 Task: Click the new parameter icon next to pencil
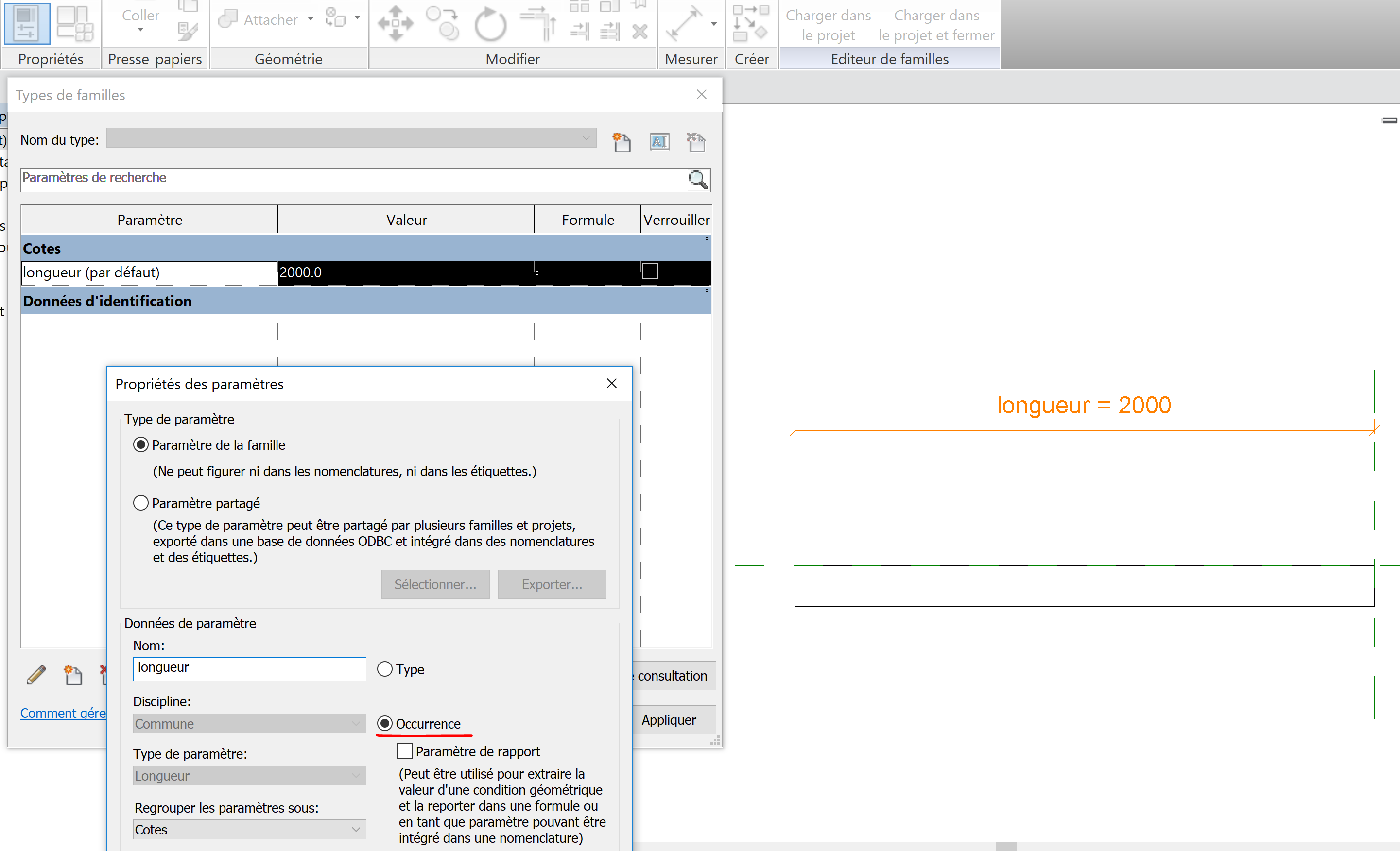(73, 675)
